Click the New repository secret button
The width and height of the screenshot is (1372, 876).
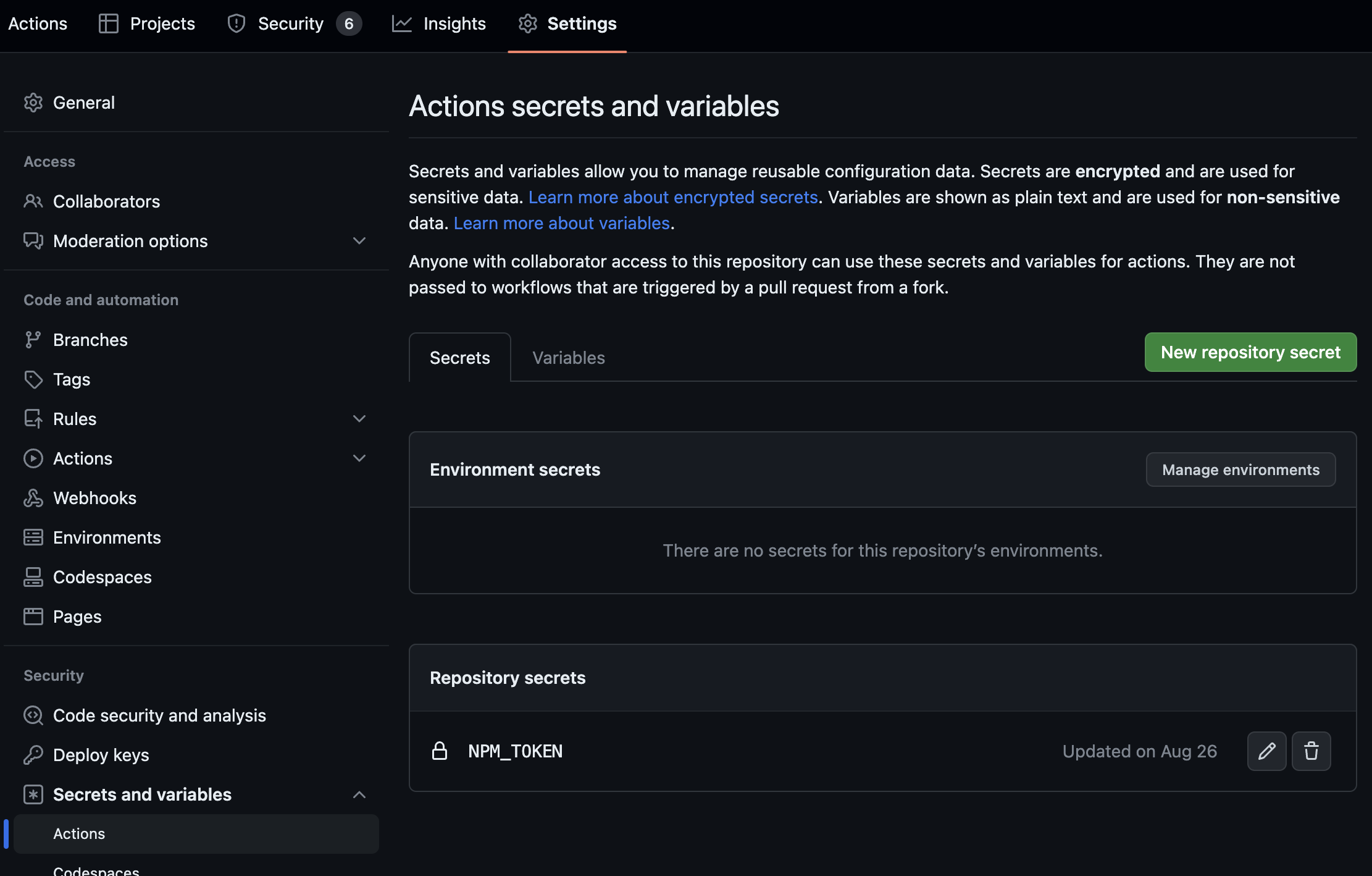pyautogui.click(x=1250, y=352)
